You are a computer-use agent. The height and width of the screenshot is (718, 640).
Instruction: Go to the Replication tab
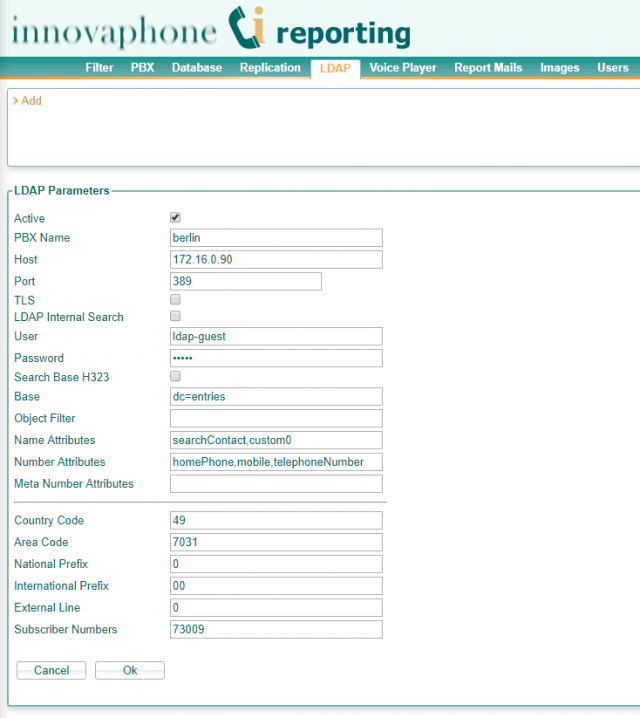click(270, 68)
